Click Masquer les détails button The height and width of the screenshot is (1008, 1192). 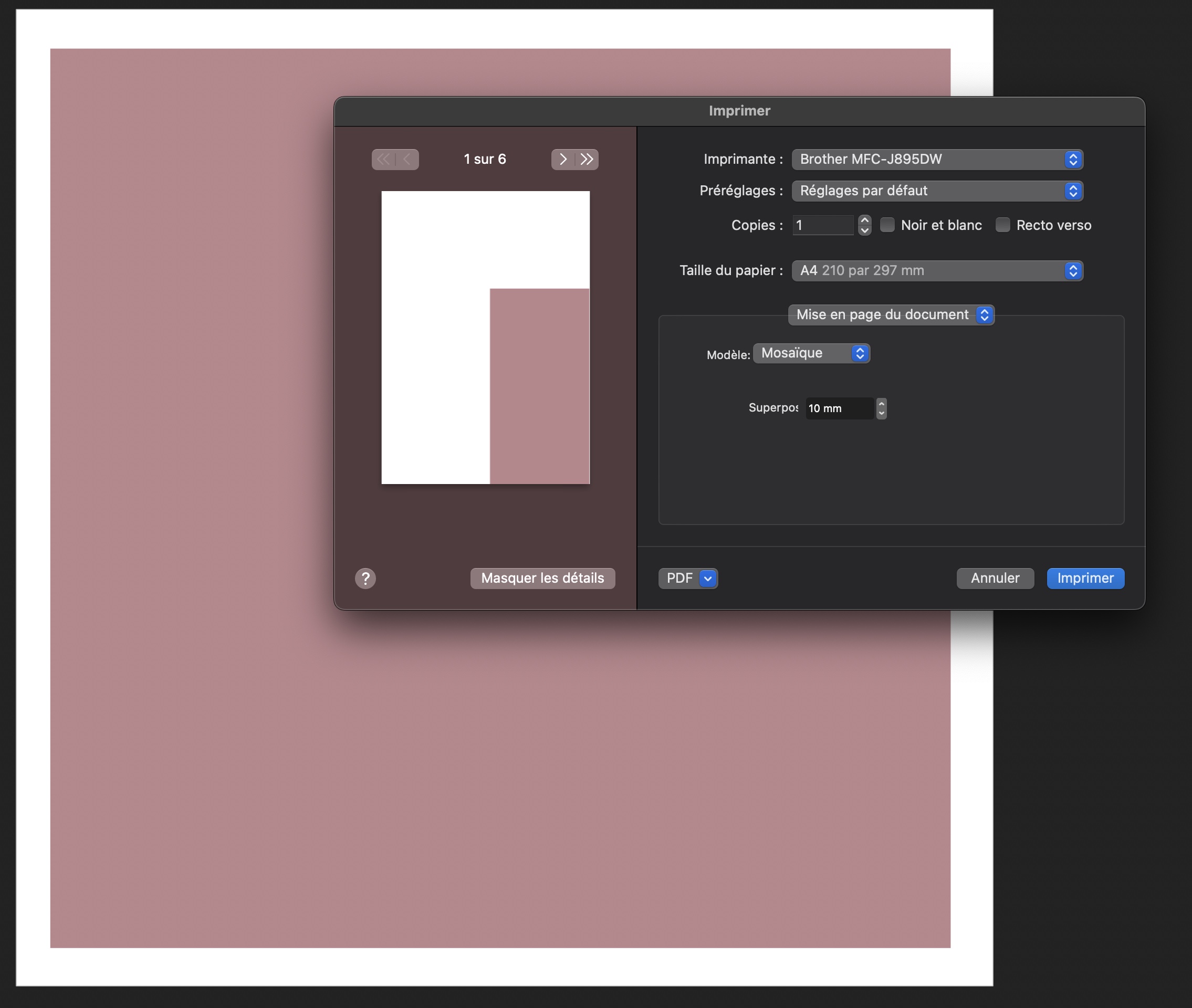[x=542, y=578]
